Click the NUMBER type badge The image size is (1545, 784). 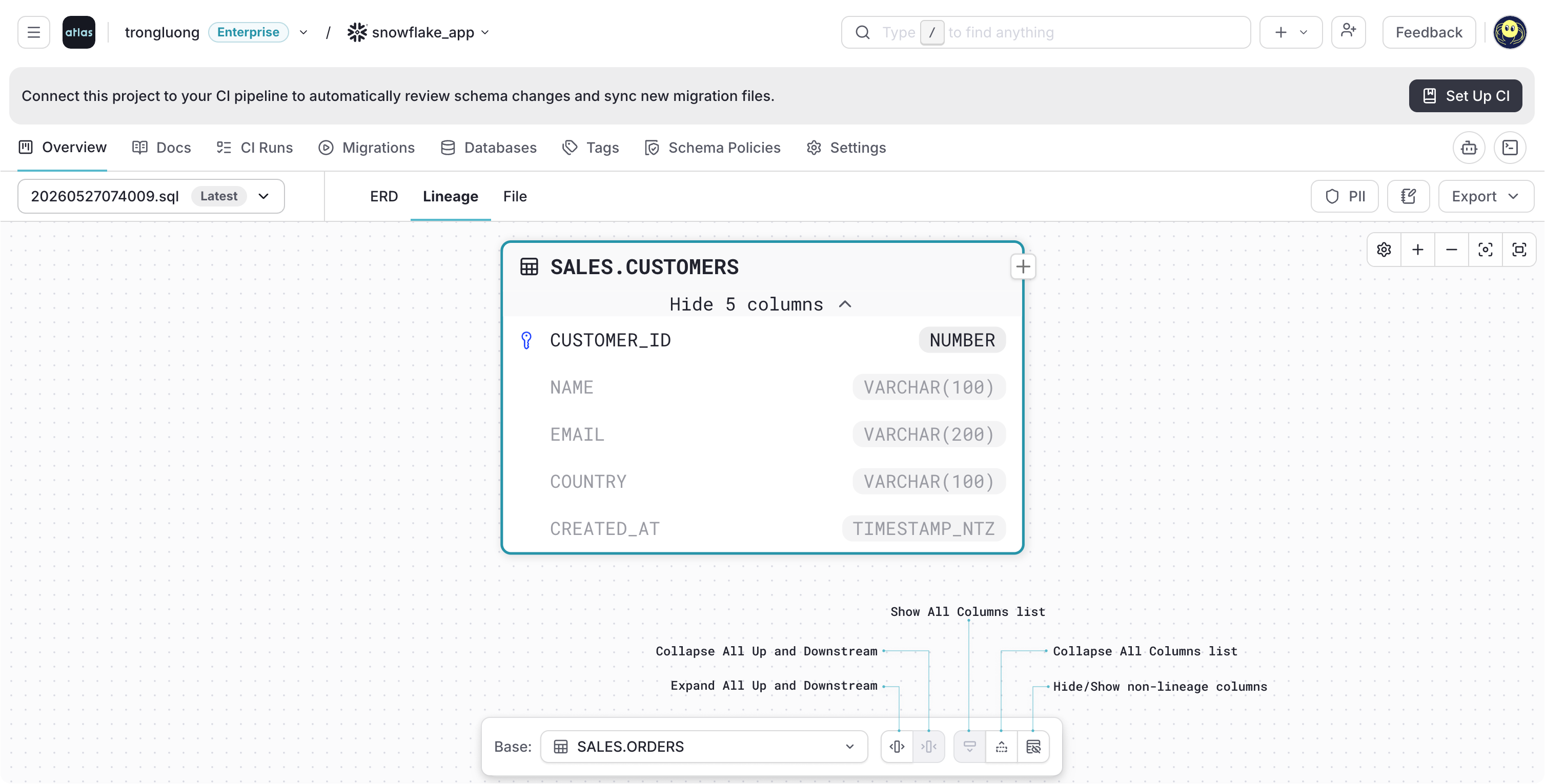(962, 340)
